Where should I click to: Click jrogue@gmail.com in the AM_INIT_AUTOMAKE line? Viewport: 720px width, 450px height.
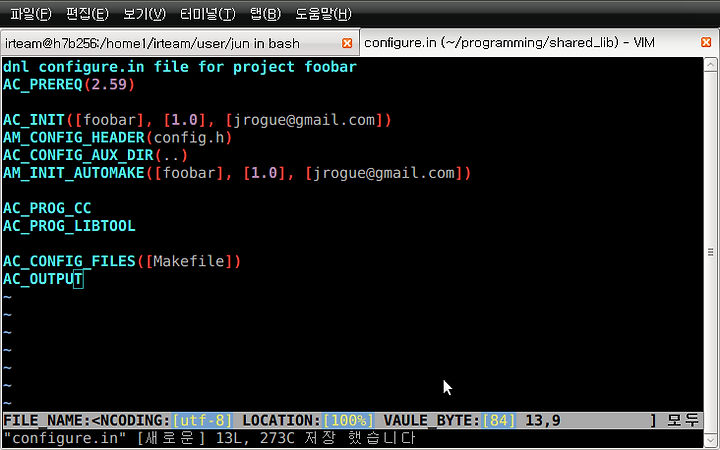click(x=384, y=173)
